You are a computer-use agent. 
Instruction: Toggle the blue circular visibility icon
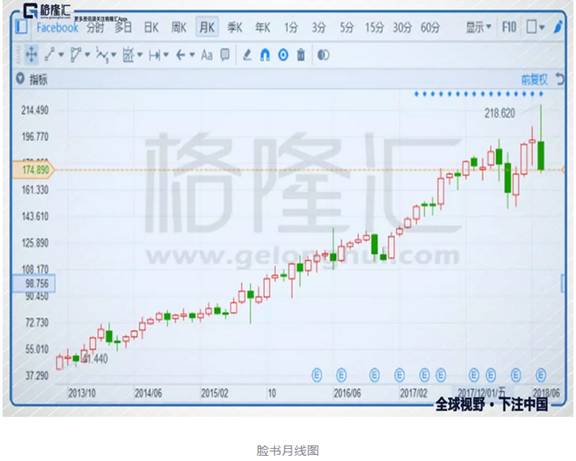click(283, 55)
